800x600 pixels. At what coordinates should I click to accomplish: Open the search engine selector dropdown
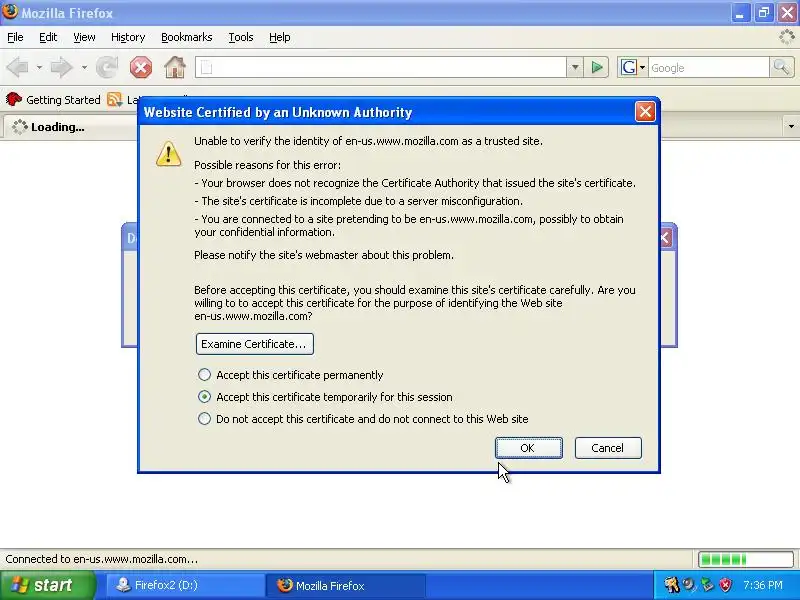(642, 67)
